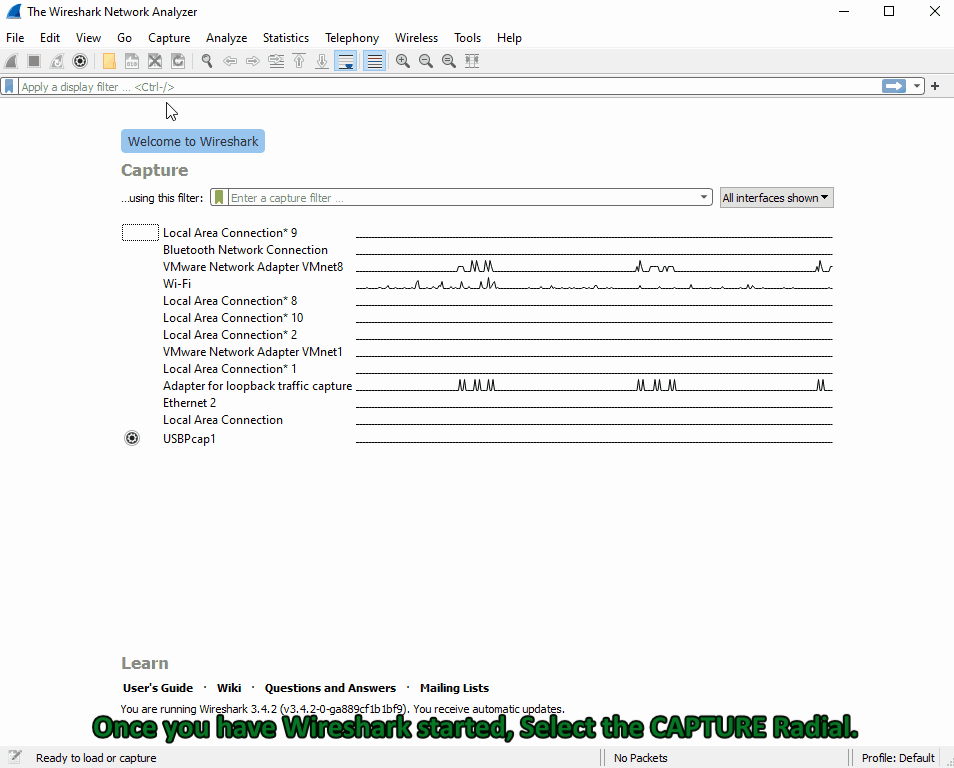Click the display filter input field
The image size is (954, 768).
(x=440, y=87)
